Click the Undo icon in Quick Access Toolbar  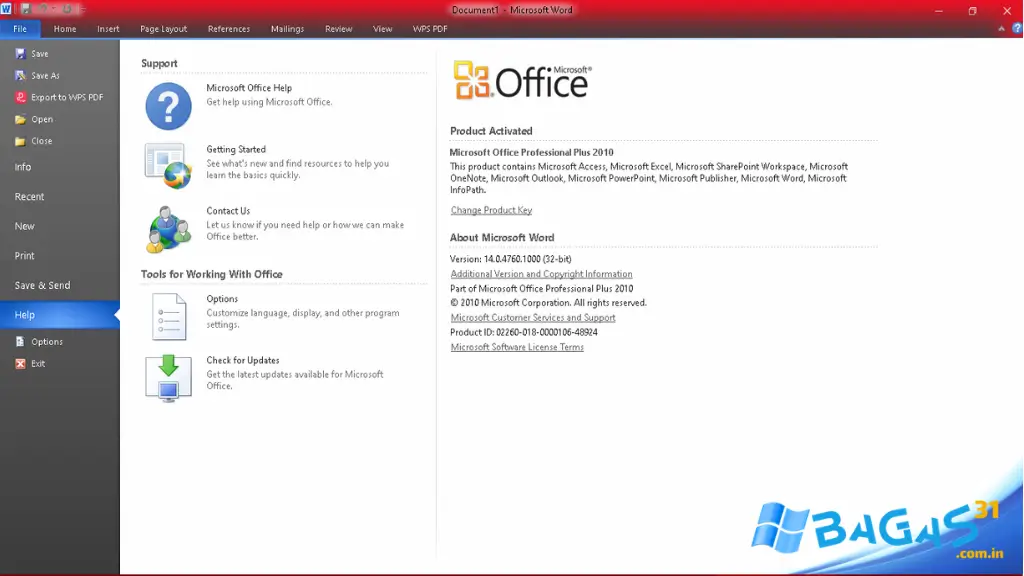44,9
